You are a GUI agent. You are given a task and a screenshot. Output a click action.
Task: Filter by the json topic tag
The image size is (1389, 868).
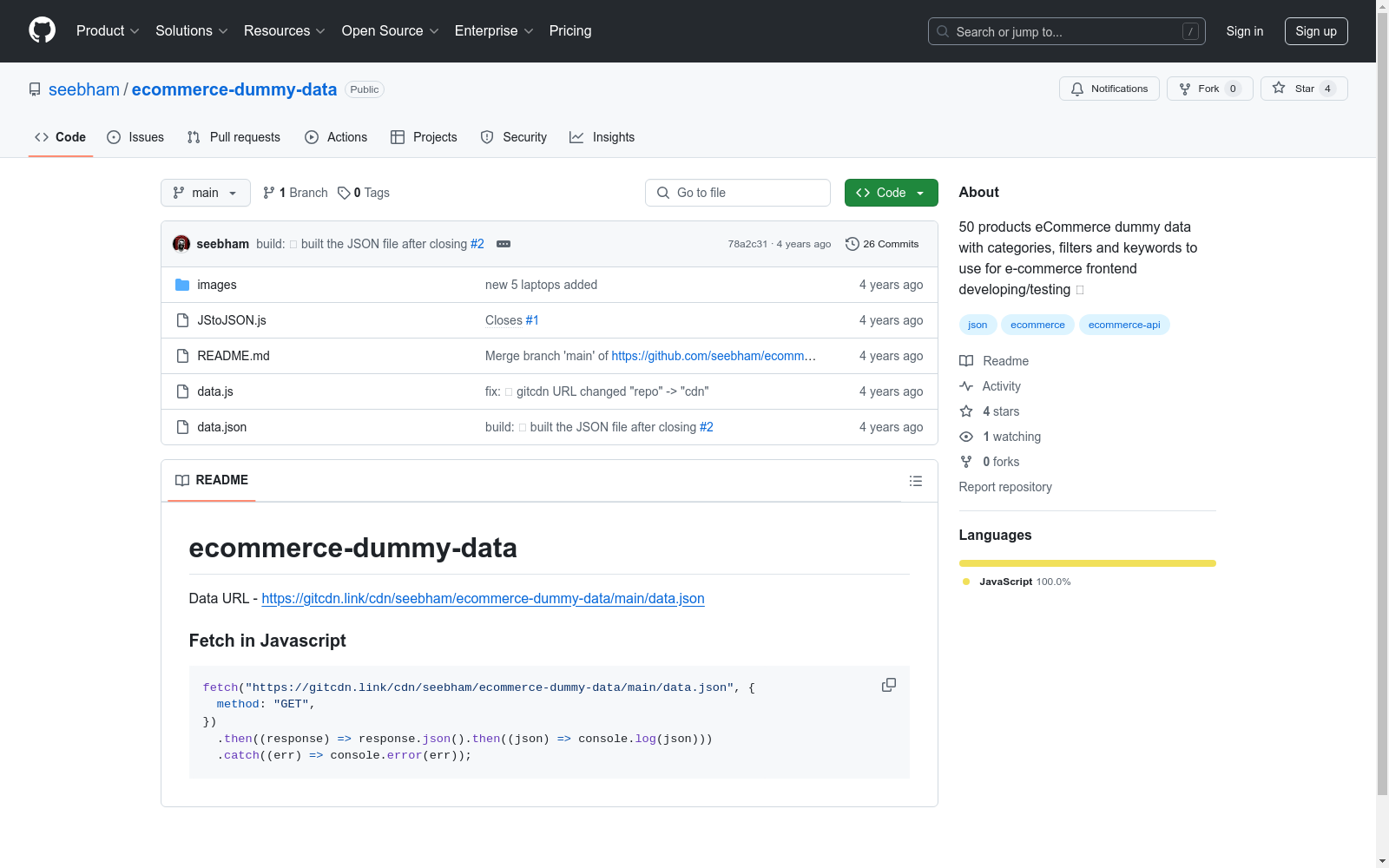click(978, 325)
